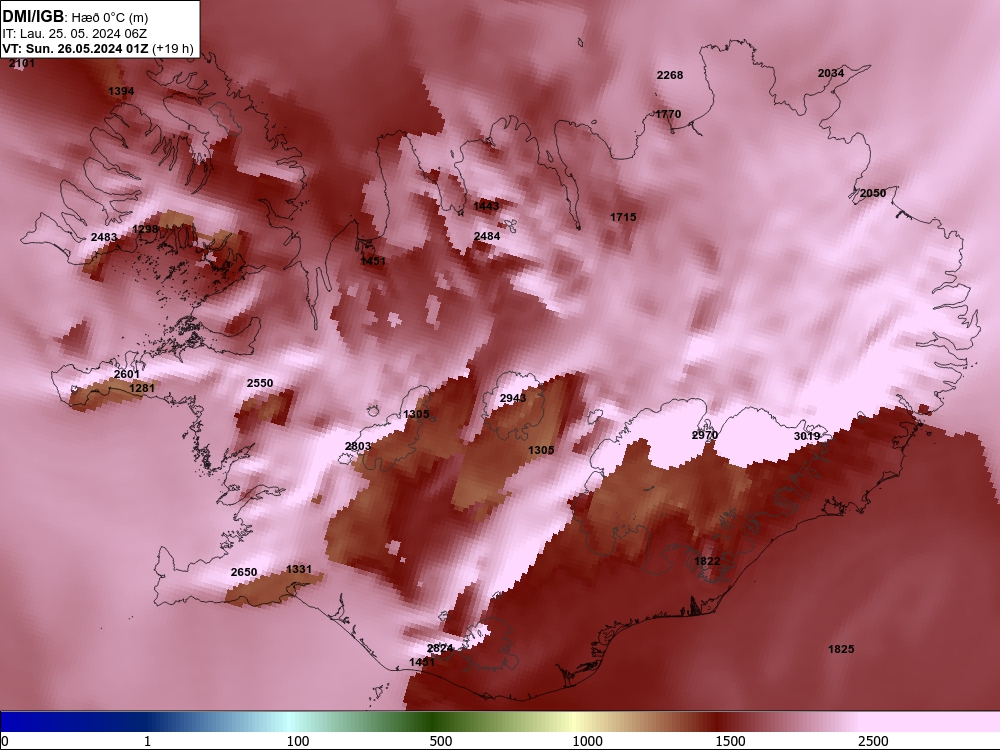This screenshot has height=750, width=1000.
Task: Click the 2483 height value
Action: 104,237
